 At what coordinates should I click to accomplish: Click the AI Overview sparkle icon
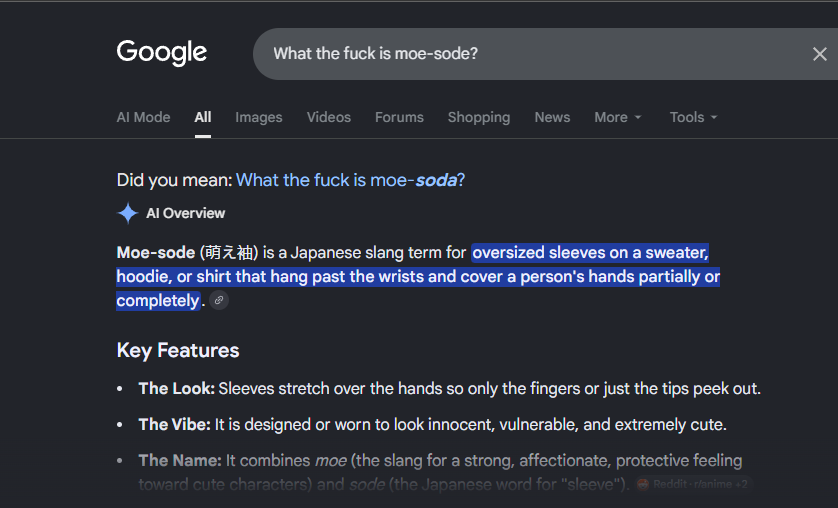click(x=128, y=213)
